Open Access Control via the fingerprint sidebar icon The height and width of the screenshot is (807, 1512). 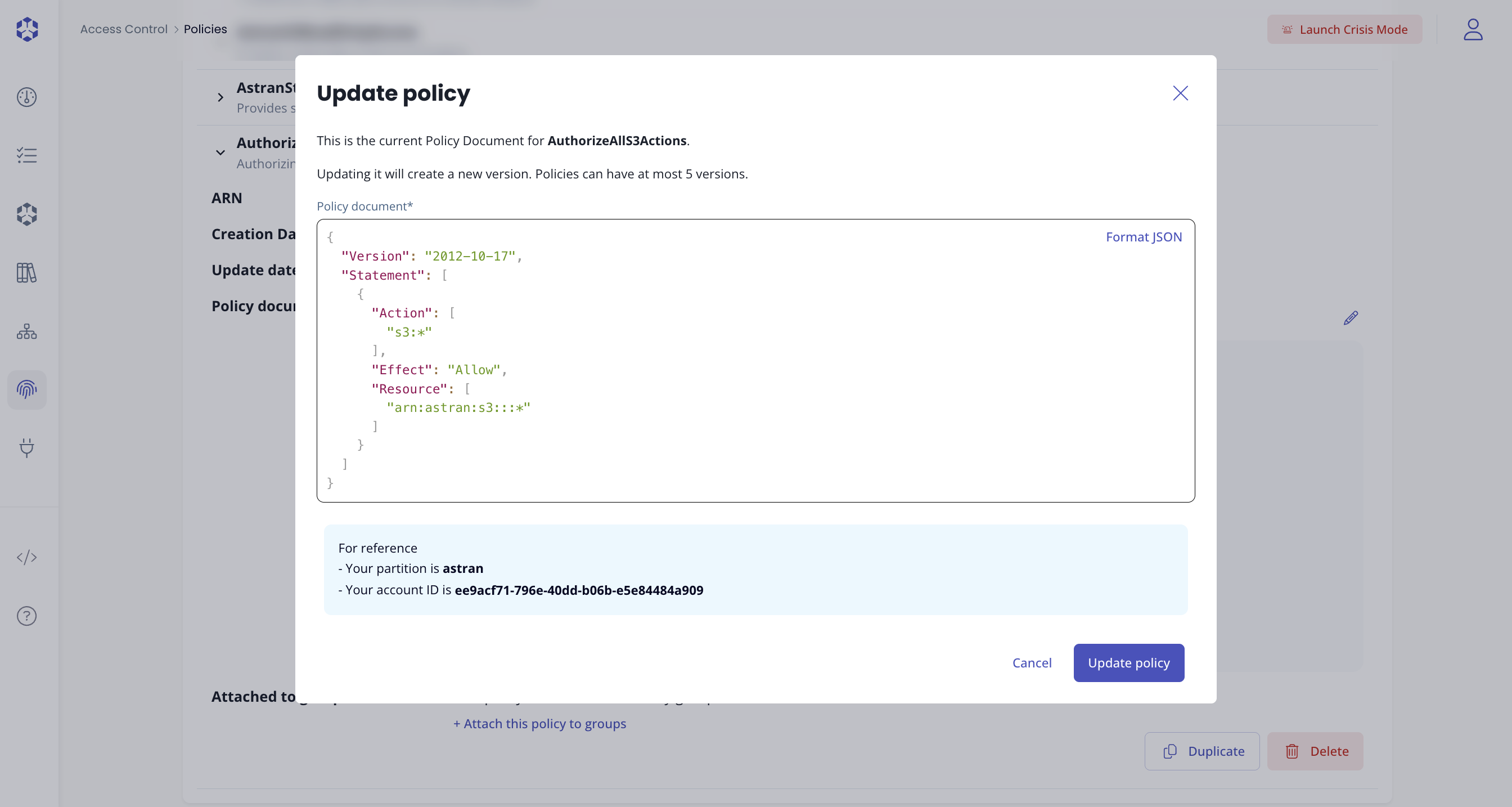coord(27,389)
